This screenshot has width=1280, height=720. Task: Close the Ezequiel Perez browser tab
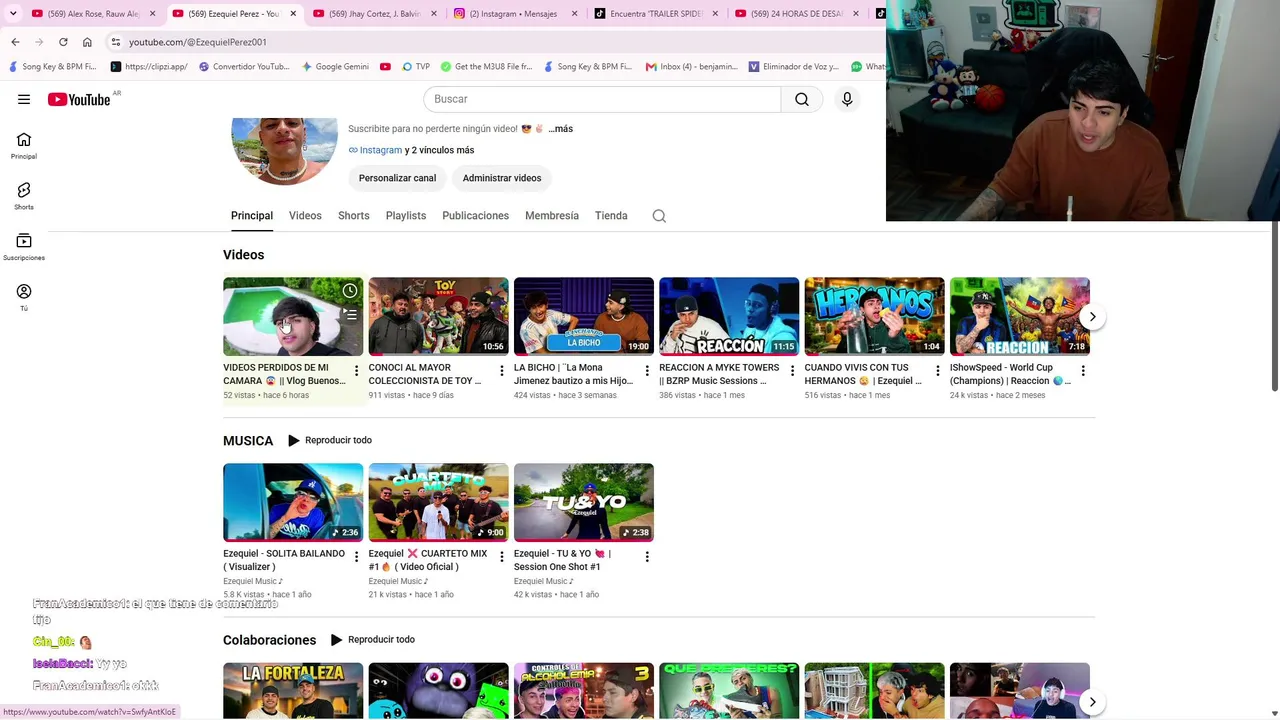294,14
